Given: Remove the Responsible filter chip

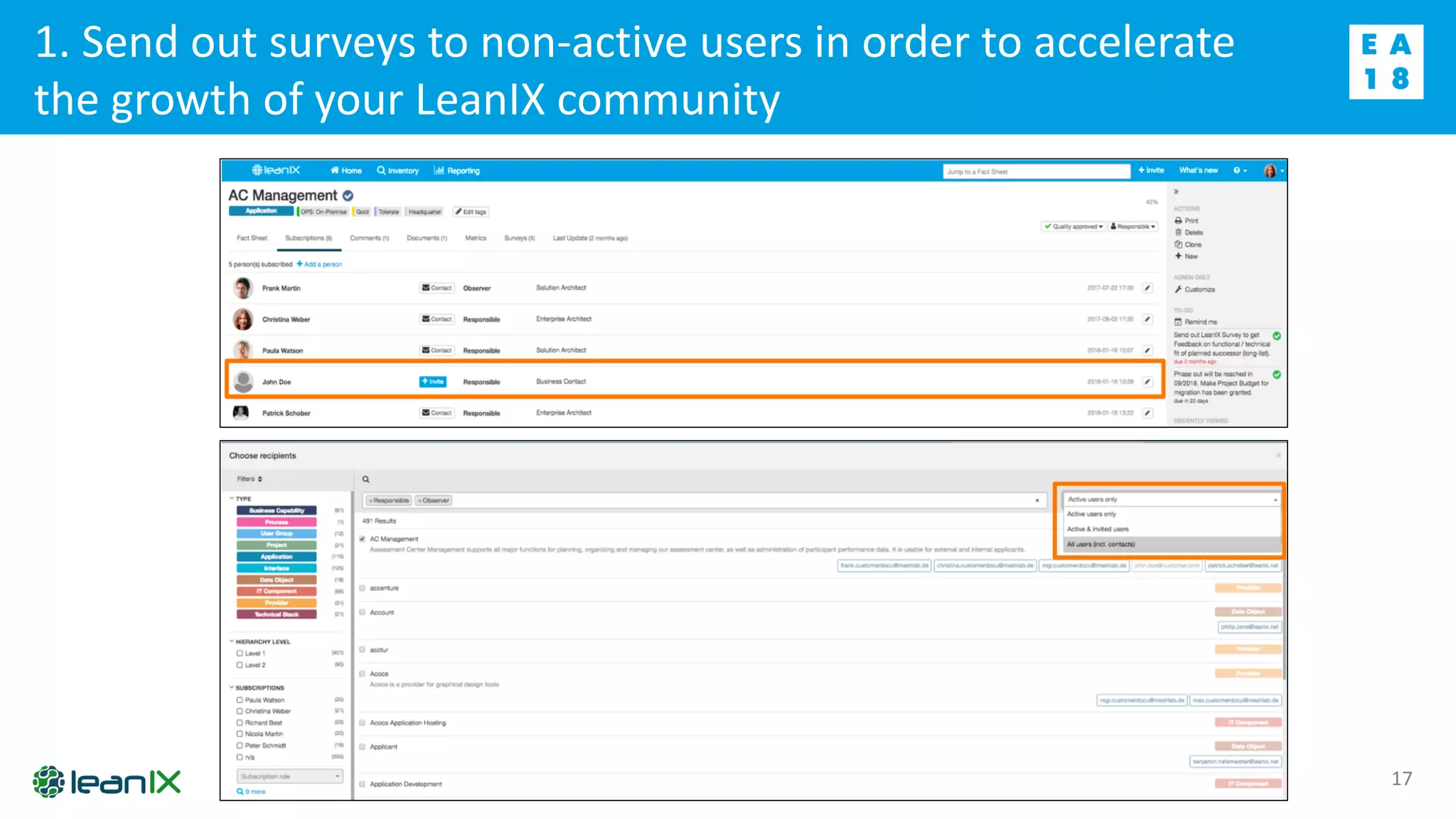Looking at the screenshot, I should click(370, 500).
